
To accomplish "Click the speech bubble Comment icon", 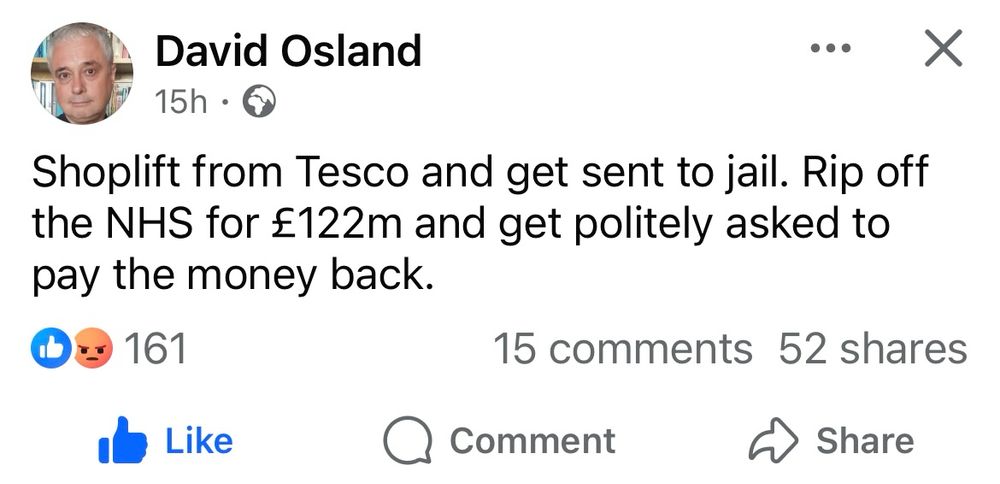I will click(408, 441).
